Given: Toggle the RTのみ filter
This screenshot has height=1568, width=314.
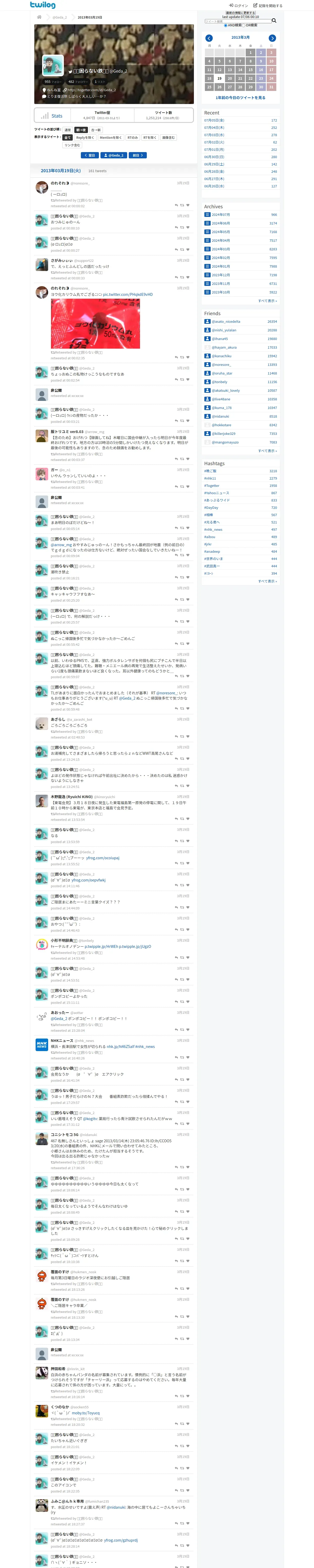Looking at the screenshot, I should [132, 137].
